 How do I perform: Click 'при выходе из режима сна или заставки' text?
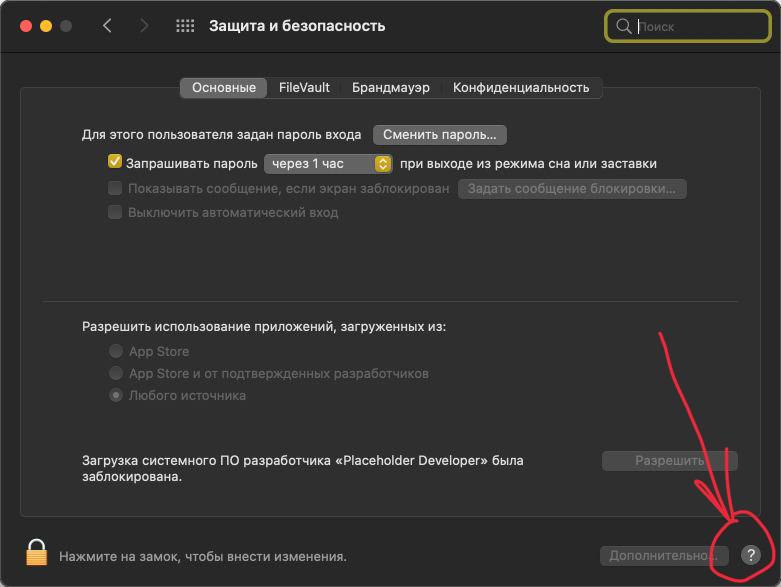click(528, 164)
